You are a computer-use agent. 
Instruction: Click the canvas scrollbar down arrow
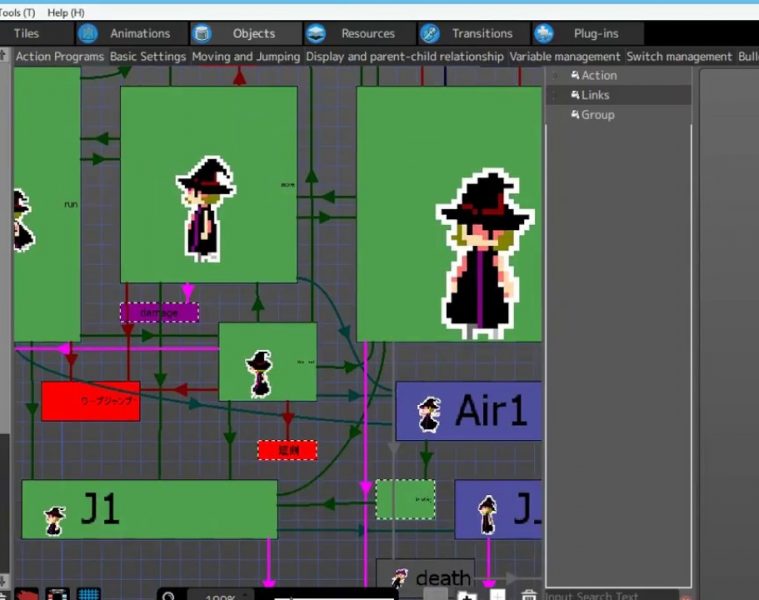point(2,580)
